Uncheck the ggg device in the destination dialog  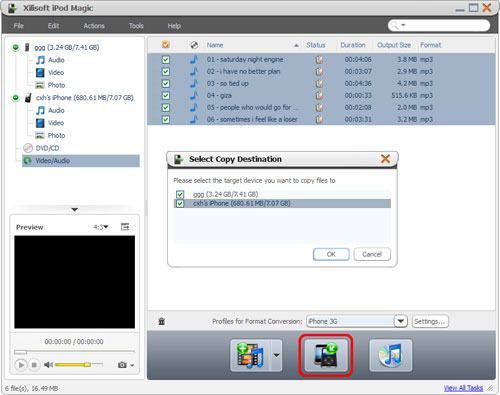180,194
